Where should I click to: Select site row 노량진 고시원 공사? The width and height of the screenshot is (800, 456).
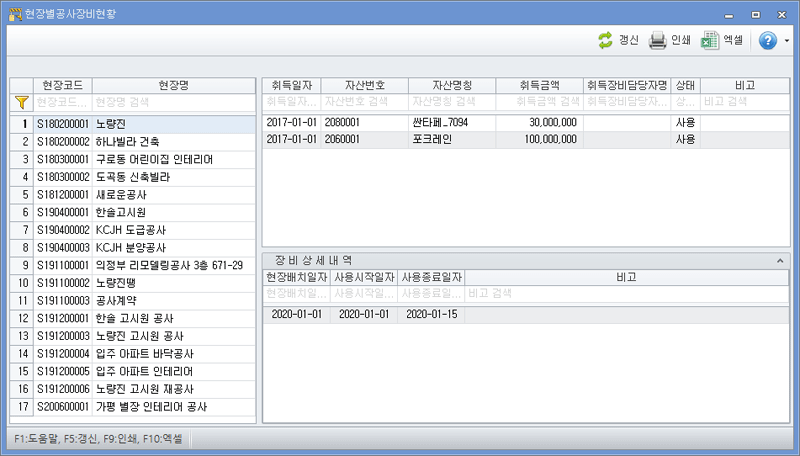(x=133, y=336)
